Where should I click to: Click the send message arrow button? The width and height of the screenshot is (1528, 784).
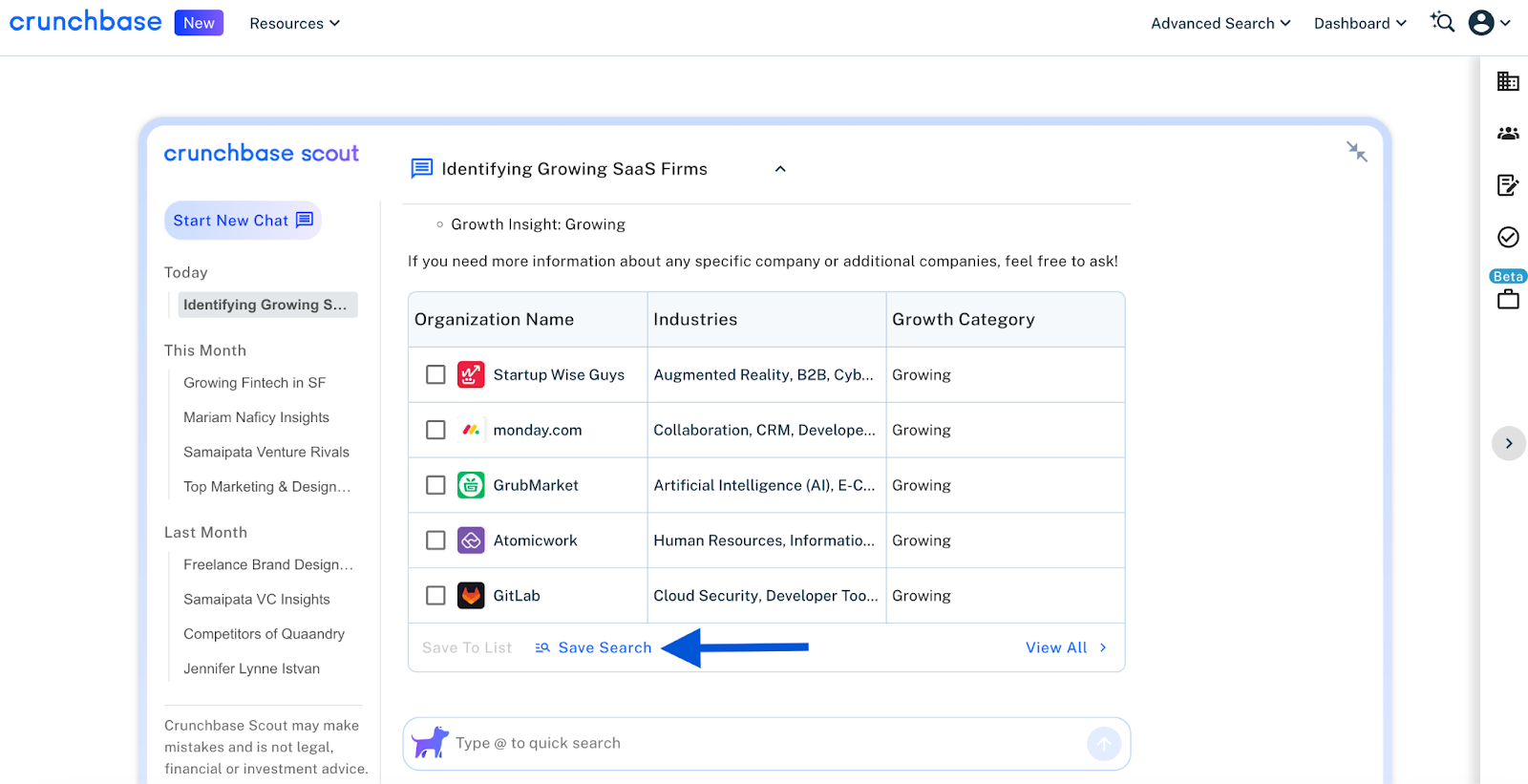1104,744
